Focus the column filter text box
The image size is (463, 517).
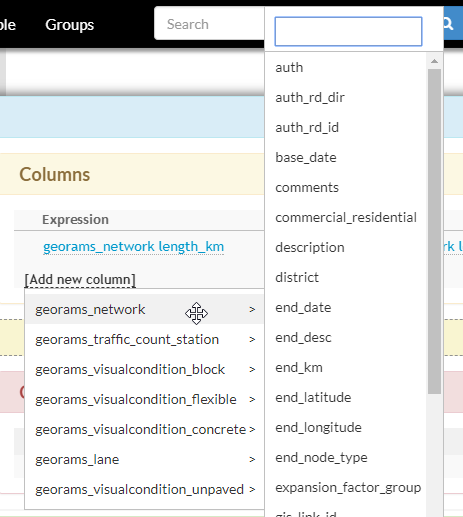348,31
